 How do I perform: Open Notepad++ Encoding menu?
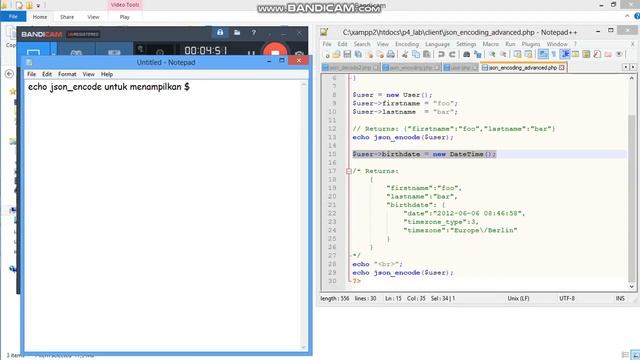tap(407, 44)
